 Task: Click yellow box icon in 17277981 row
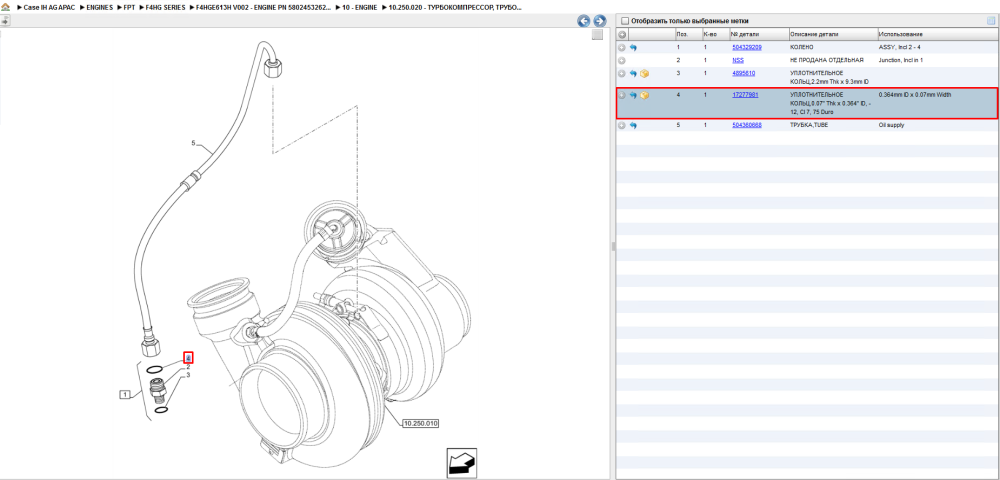pos(645,95)
